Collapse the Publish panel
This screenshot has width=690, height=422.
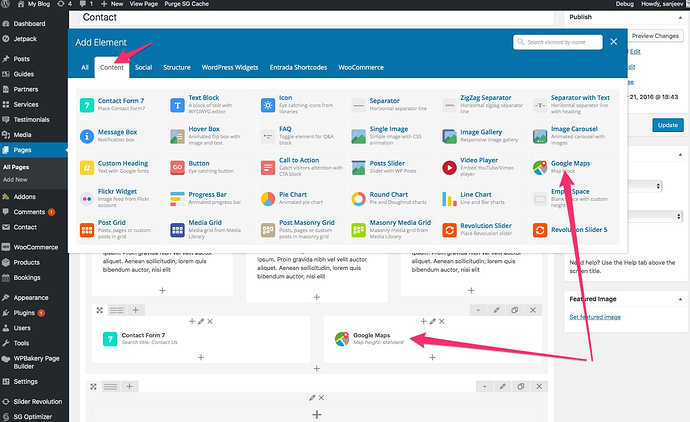pos(680,17)
